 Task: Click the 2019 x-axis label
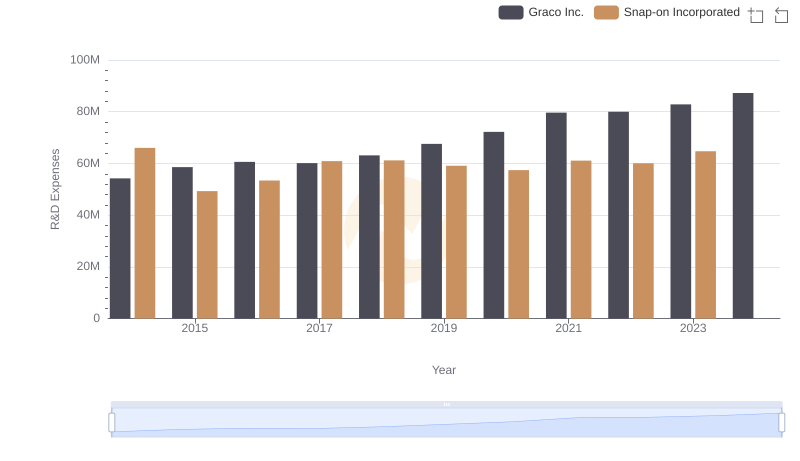(x=444, y=328)
